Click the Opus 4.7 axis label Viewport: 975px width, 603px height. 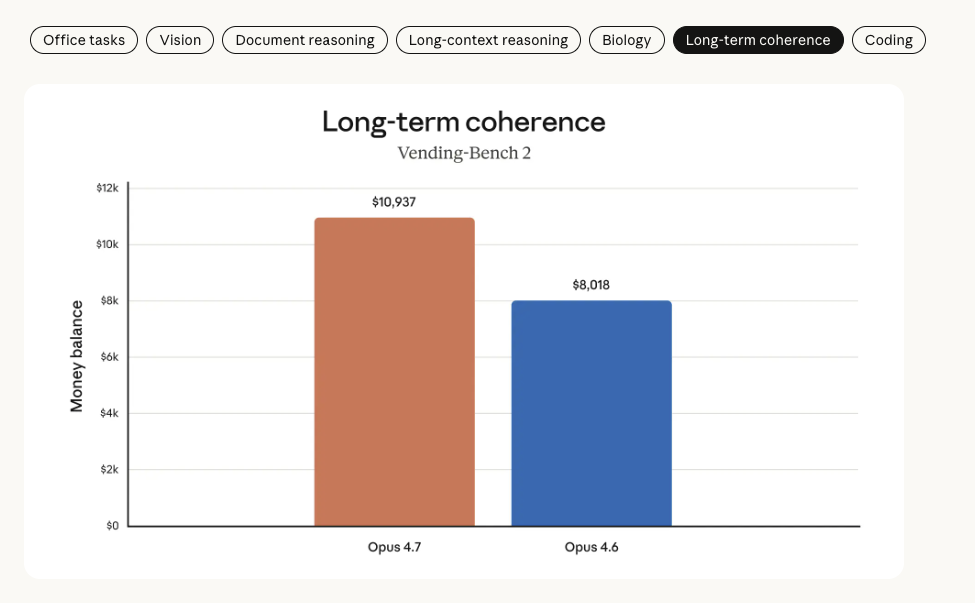(x=394, y=547)
